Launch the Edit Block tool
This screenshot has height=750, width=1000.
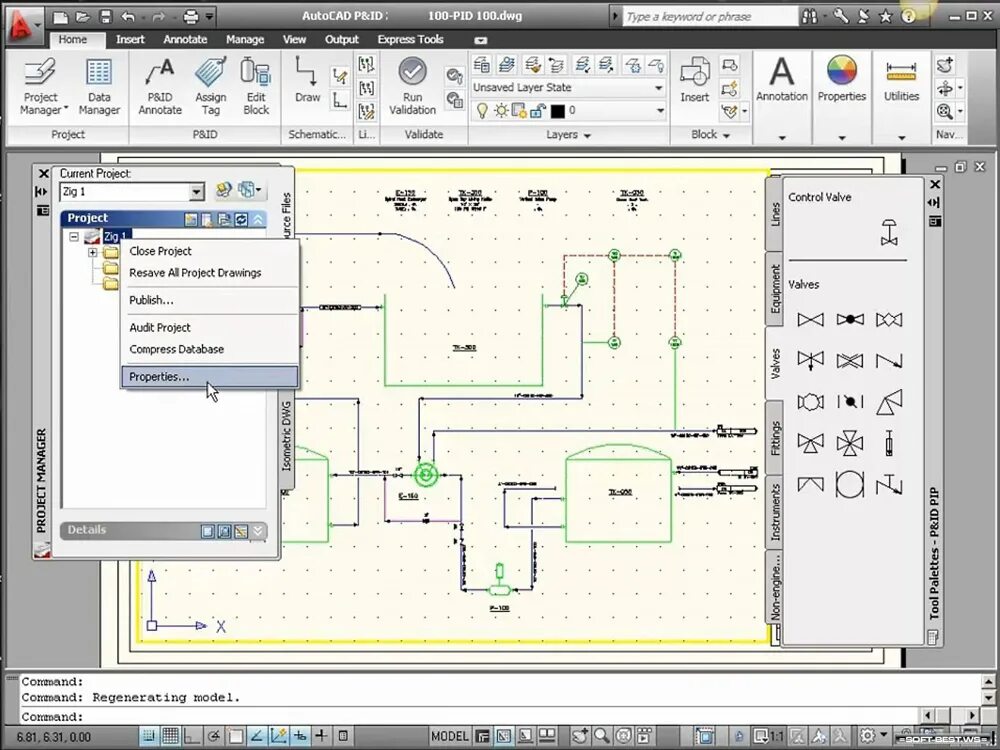click(256, 87)
